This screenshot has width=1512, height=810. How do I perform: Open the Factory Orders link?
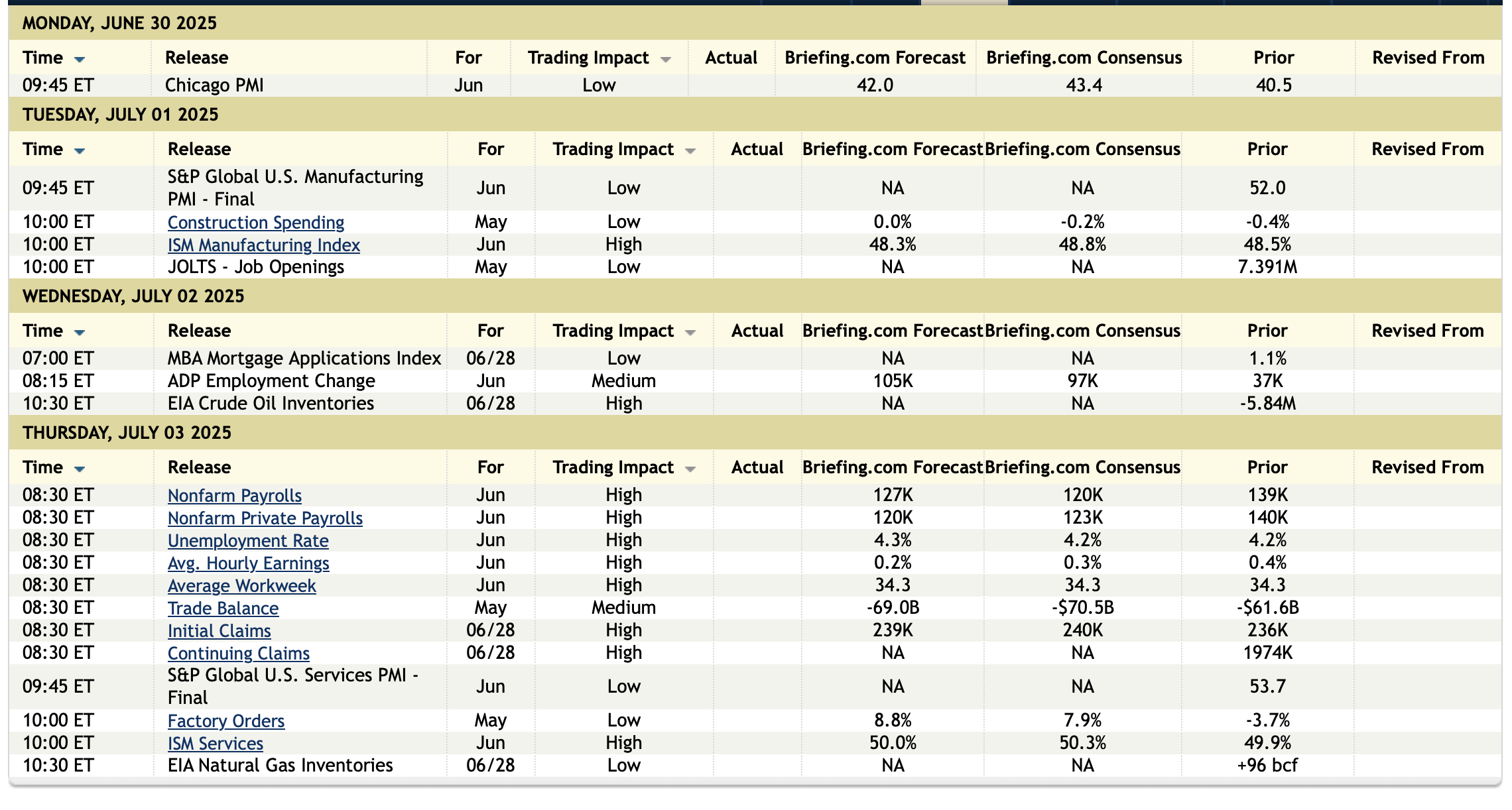click(225, 721)
